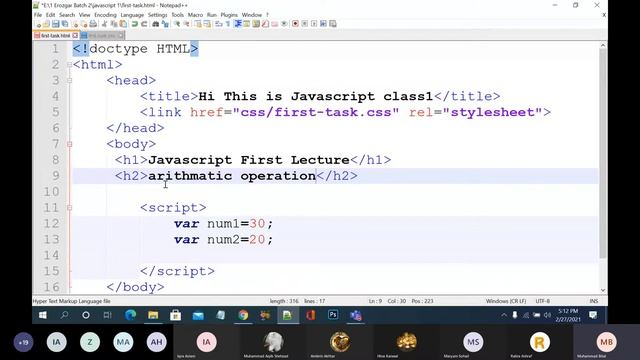Click the 'var num2=20;' code line
This screenshot has height=360, width=640.
pos(224,240)
